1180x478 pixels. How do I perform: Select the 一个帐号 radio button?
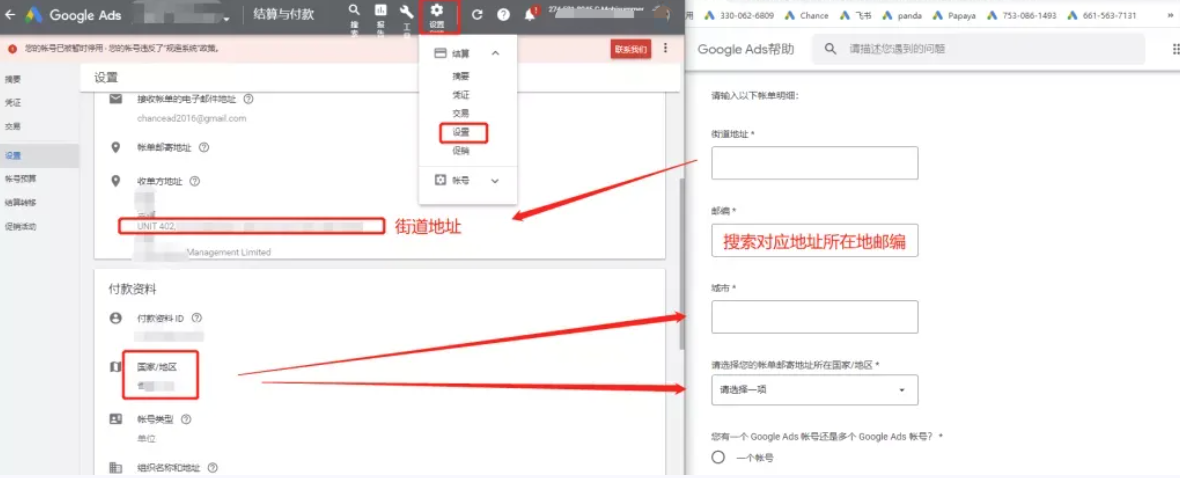[x=718, y=457]
